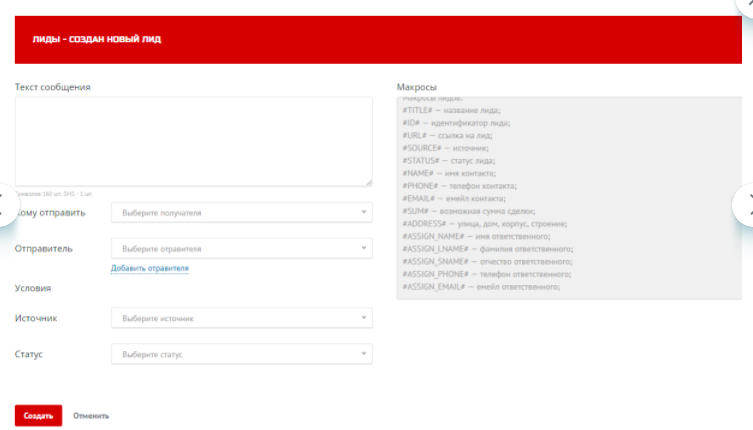Select the #ASSIGN_NAME# macro line
753x430 pixels.
(476, 236)
